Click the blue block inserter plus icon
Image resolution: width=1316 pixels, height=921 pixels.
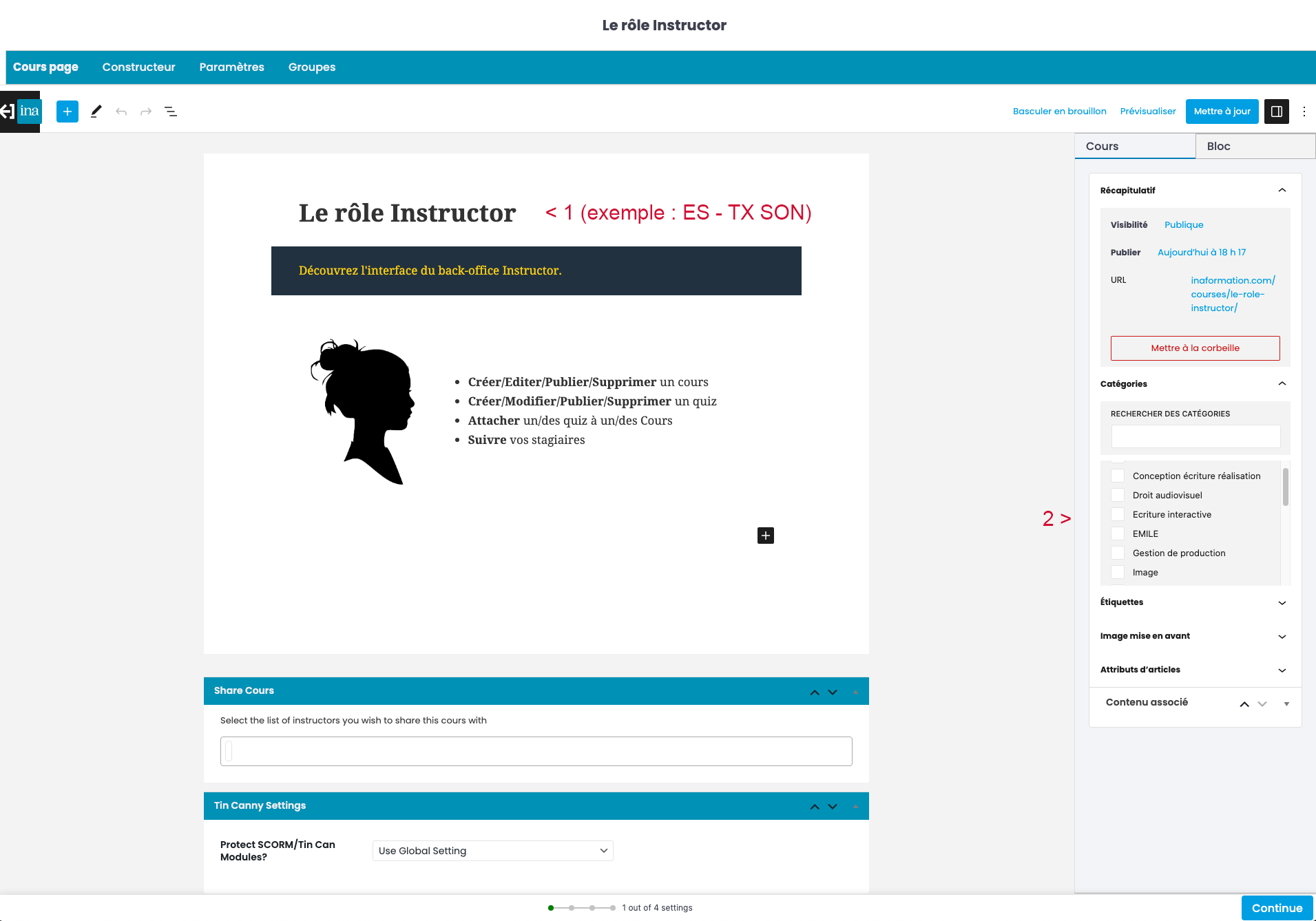[67, 112]
